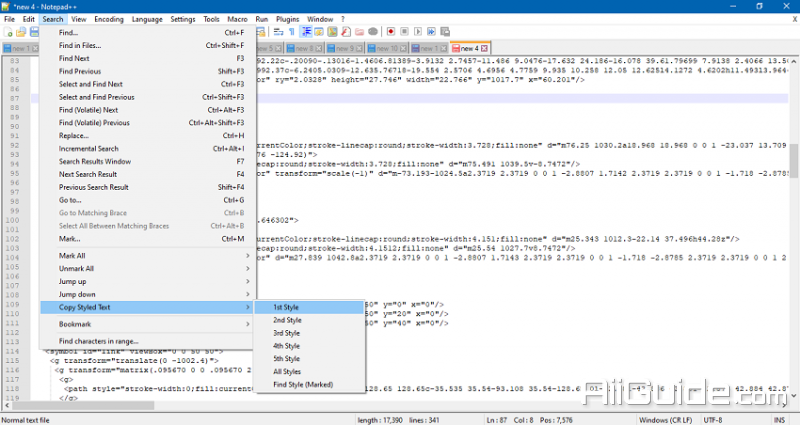Open the Macro menu

tap(237, 19)
